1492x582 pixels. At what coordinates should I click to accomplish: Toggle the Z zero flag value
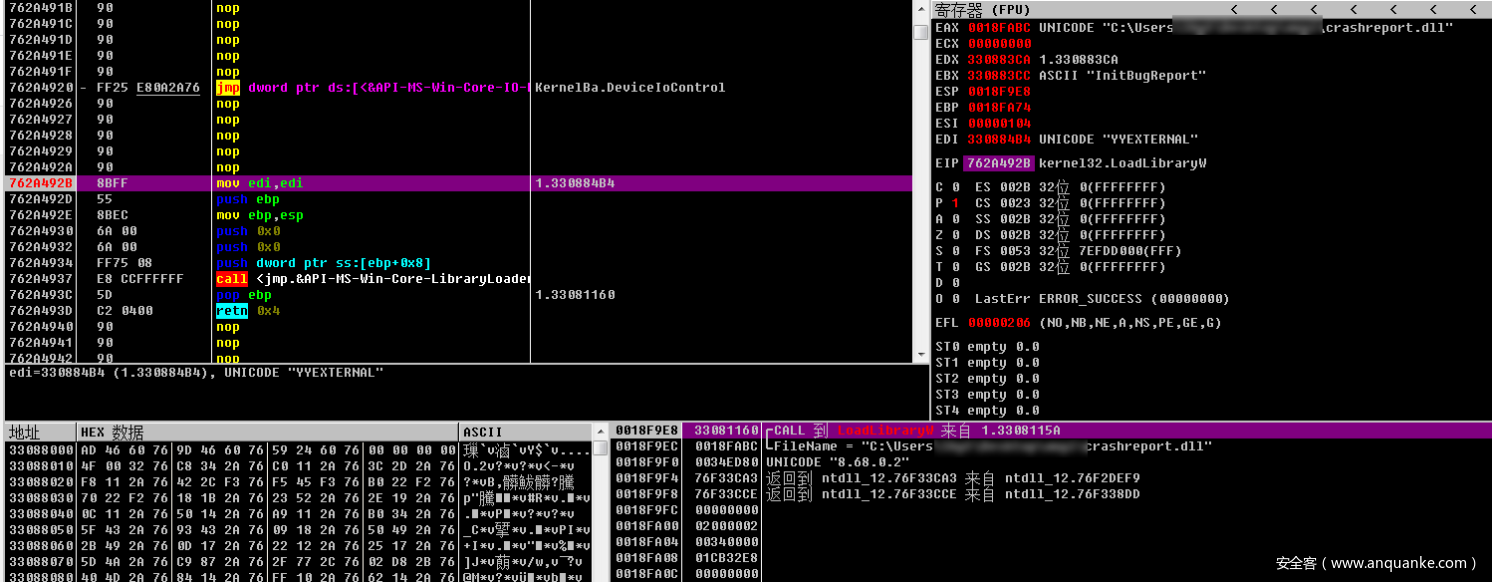click(955, 235)
